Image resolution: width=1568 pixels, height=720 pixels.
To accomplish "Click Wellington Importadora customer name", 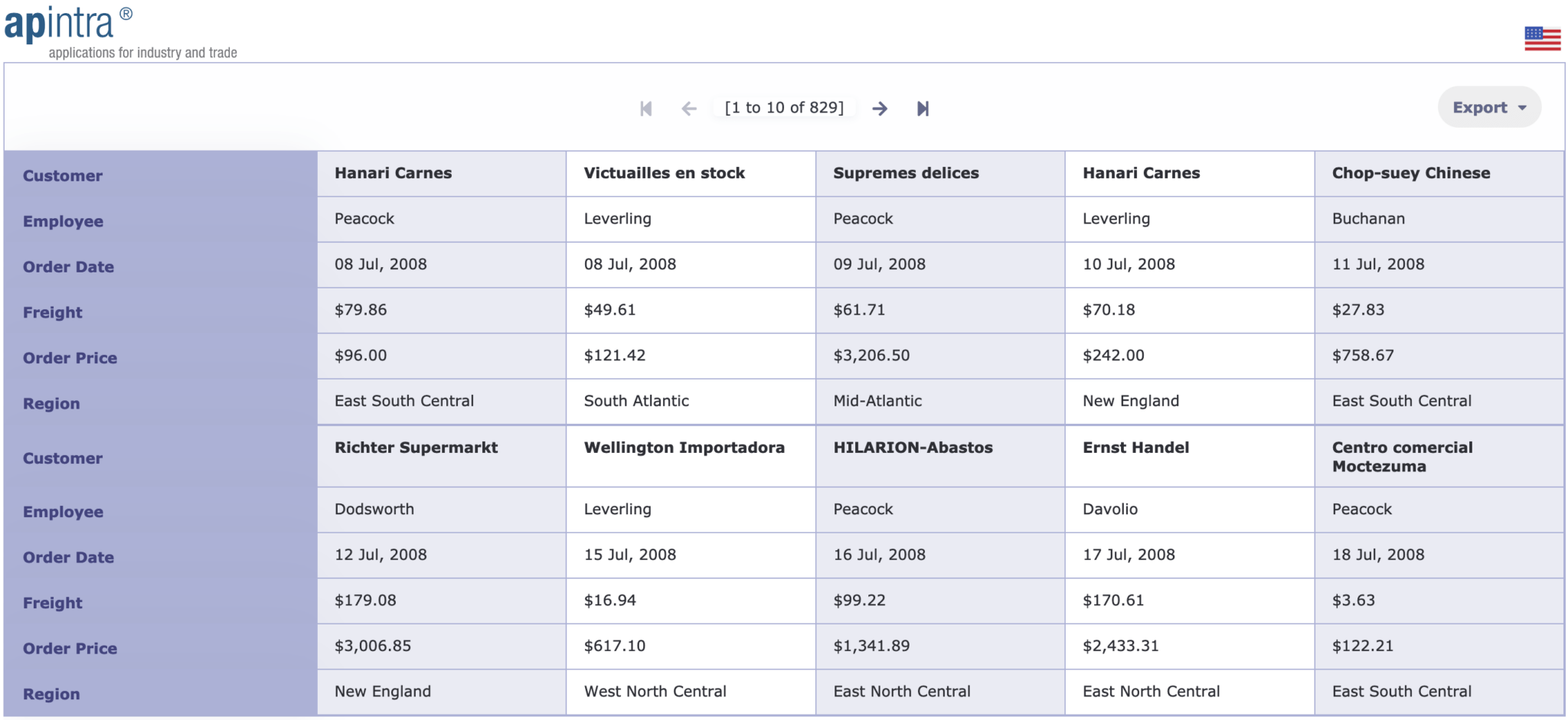I will pos(684,448).
